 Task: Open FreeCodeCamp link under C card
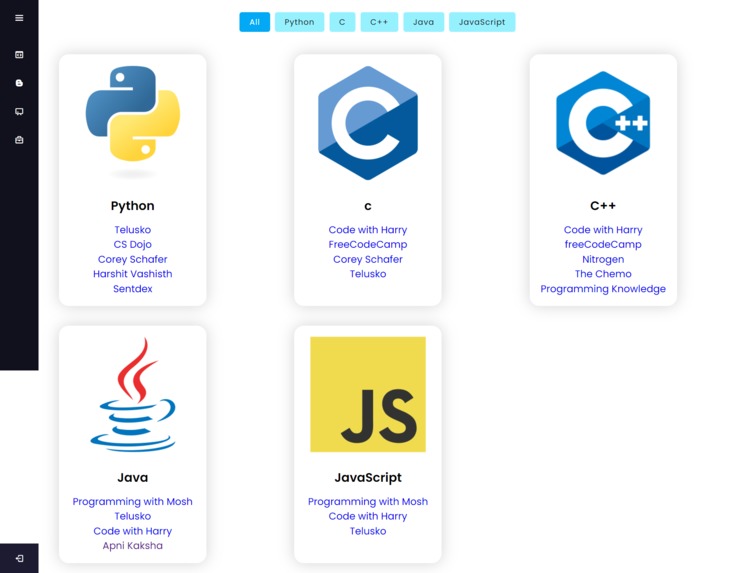coord(368,244)
